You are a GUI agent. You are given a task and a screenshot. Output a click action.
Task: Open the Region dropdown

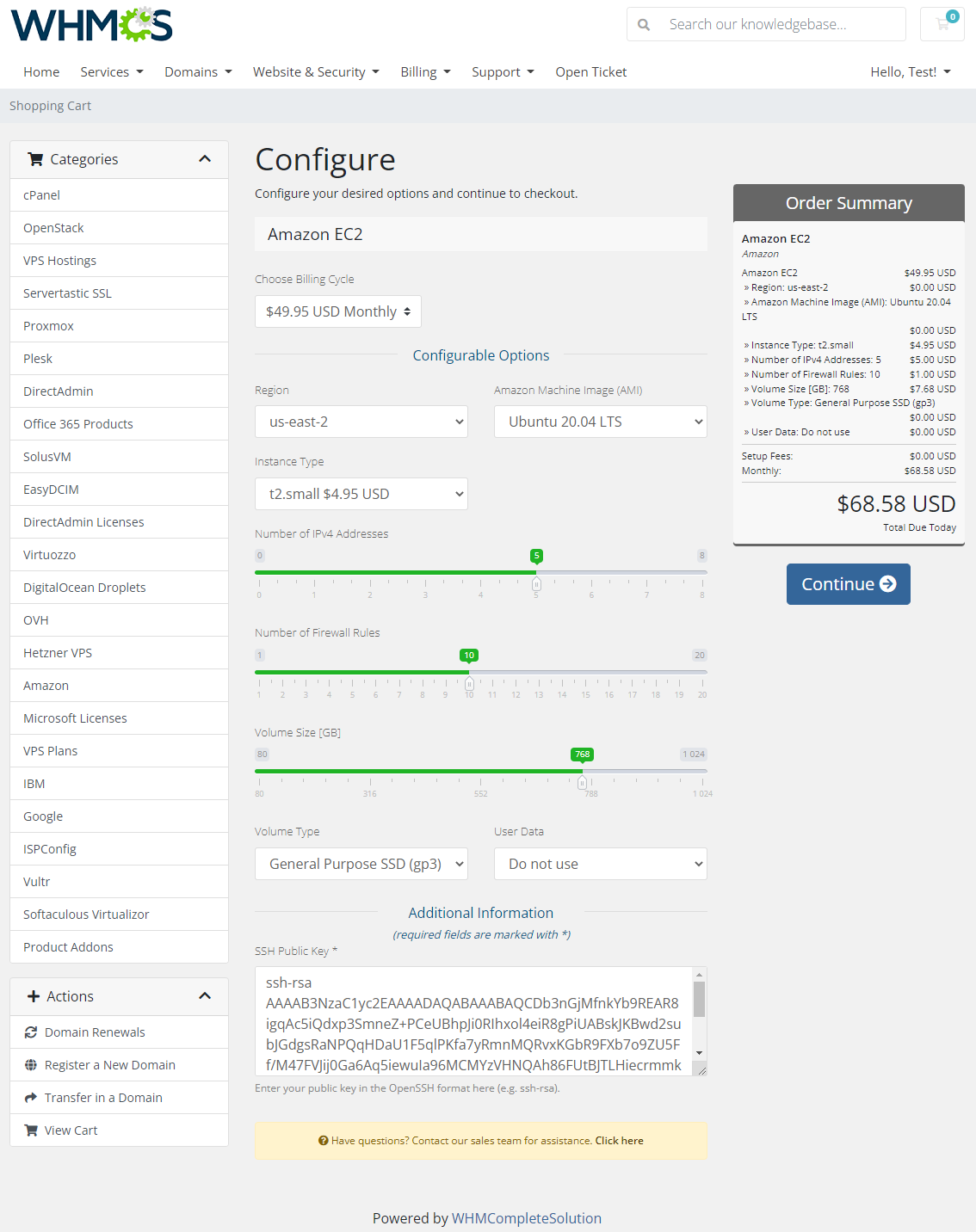361,422
